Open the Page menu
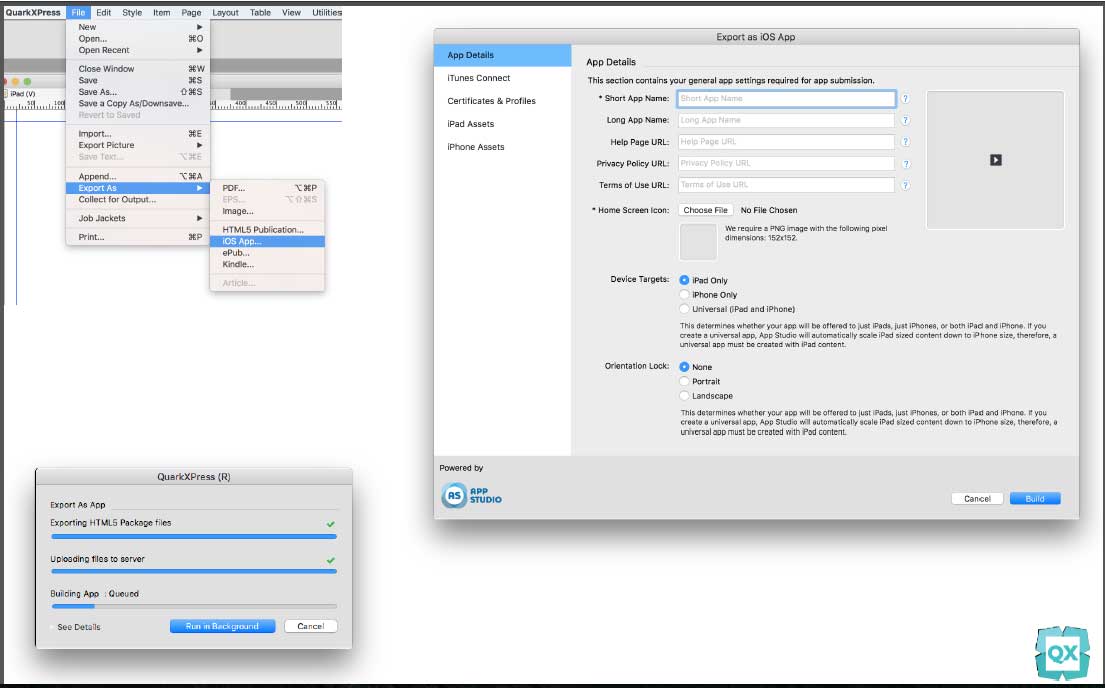 [x=191, y=12]
